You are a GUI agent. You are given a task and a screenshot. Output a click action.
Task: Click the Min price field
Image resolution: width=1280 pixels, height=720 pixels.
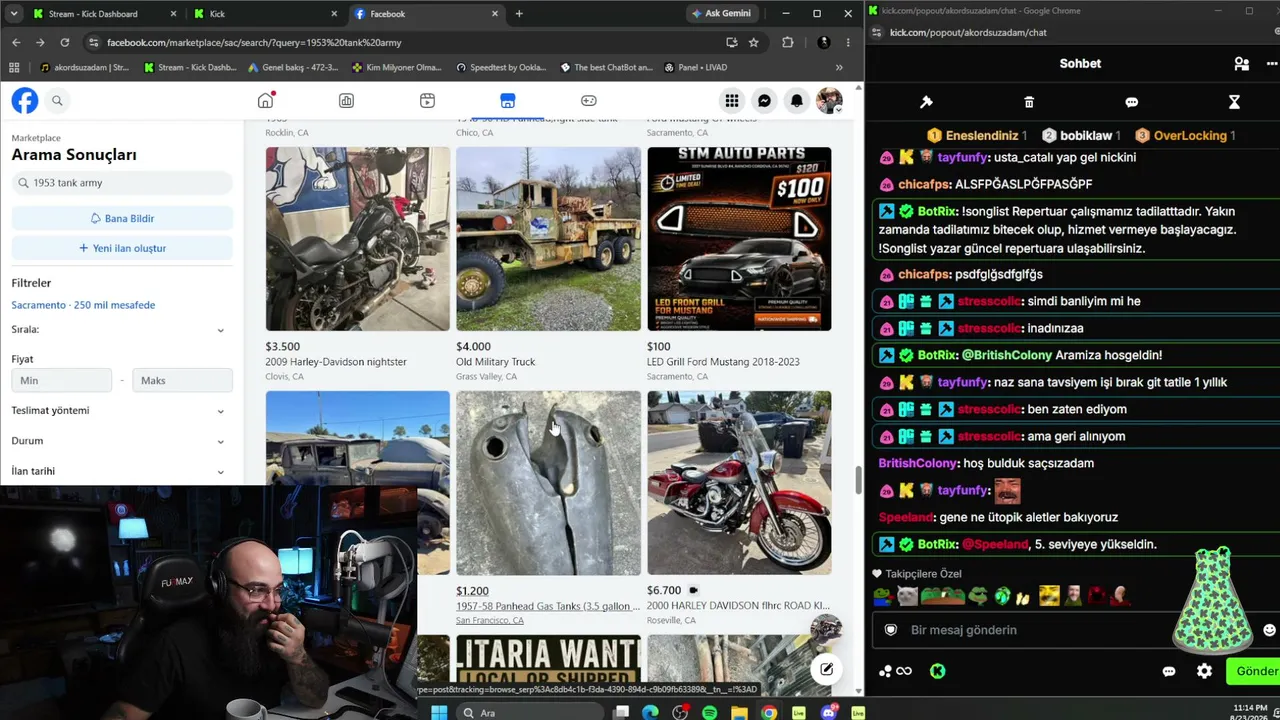pos(62,381)
